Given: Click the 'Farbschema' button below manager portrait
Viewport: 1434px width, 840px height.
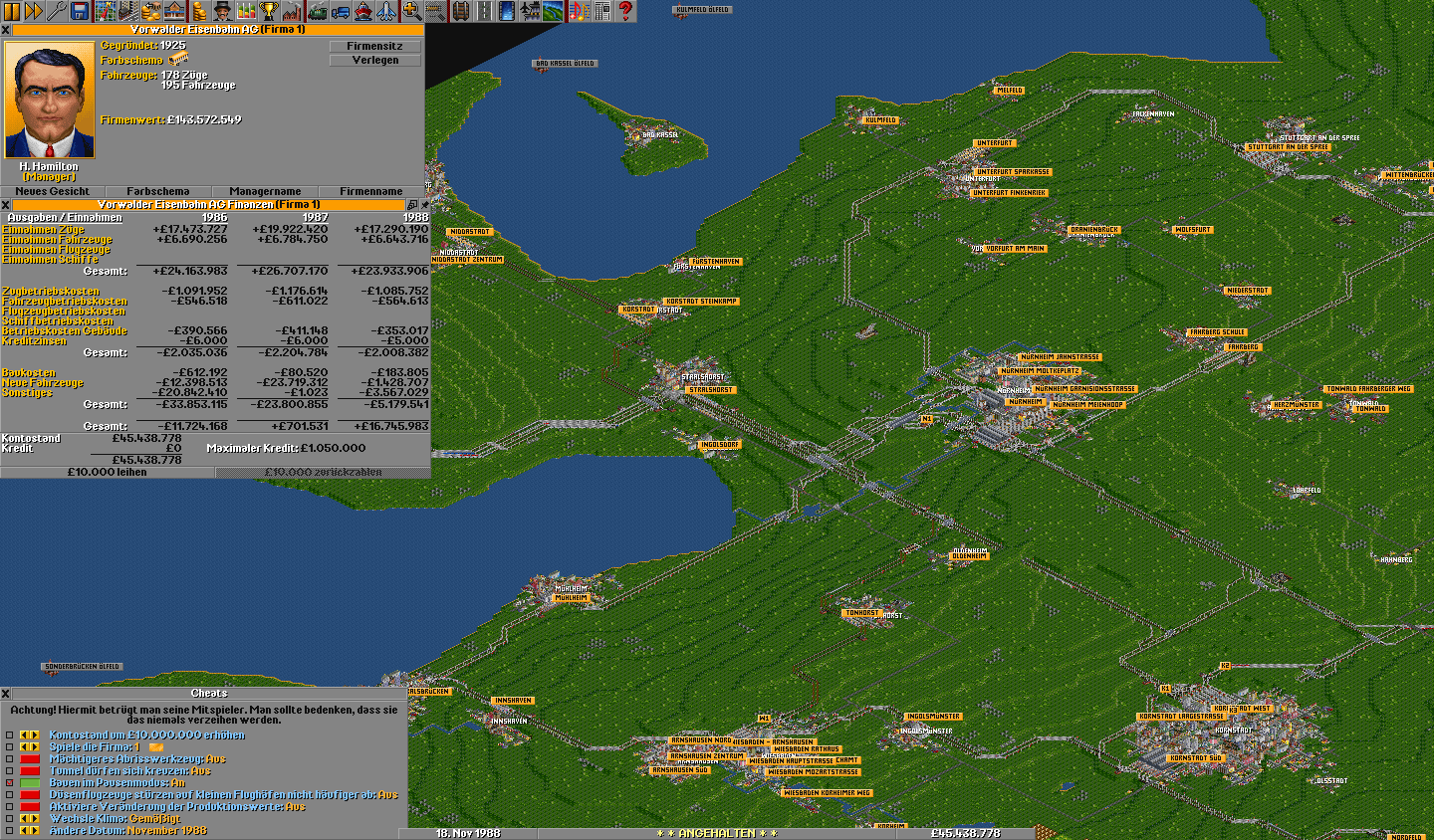Looking at the screenshot, I should (x=157, y=191).
